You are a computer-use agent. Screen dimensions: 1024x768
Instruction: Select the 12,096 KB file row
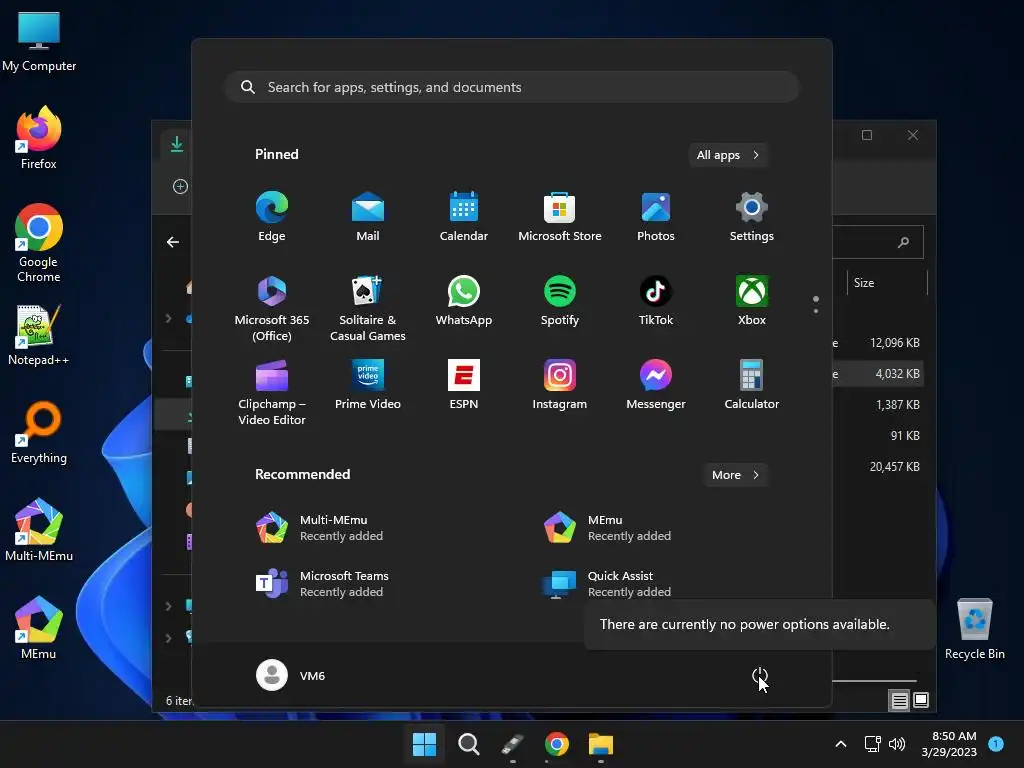point(878,343)
